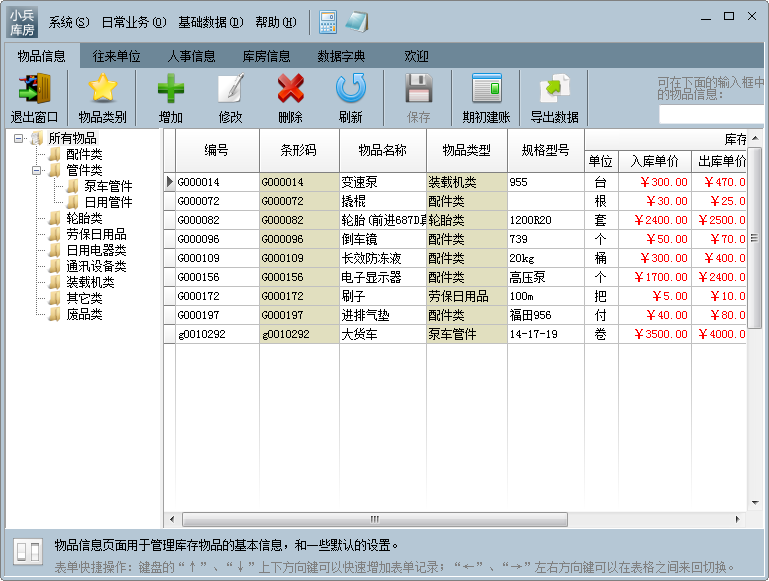769x581 pixels.
Task: Click the 物品类型 column header
Action: point(467,150)
